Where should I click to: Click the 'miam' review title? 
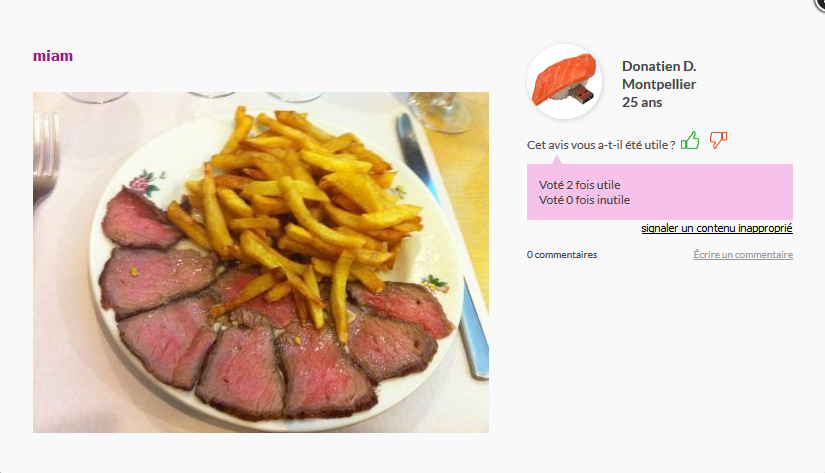tap(53, 56)
